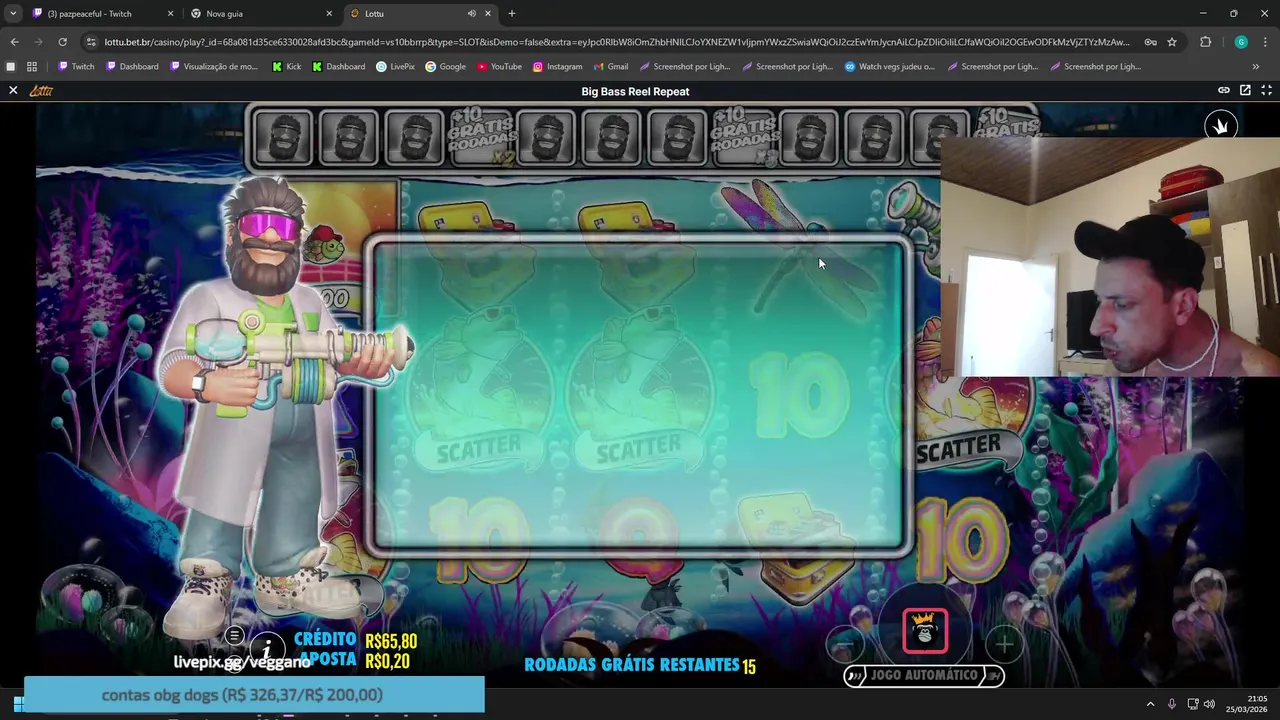Open the volume tray icon
1280x720 pixels.
tap(1209, 704)
